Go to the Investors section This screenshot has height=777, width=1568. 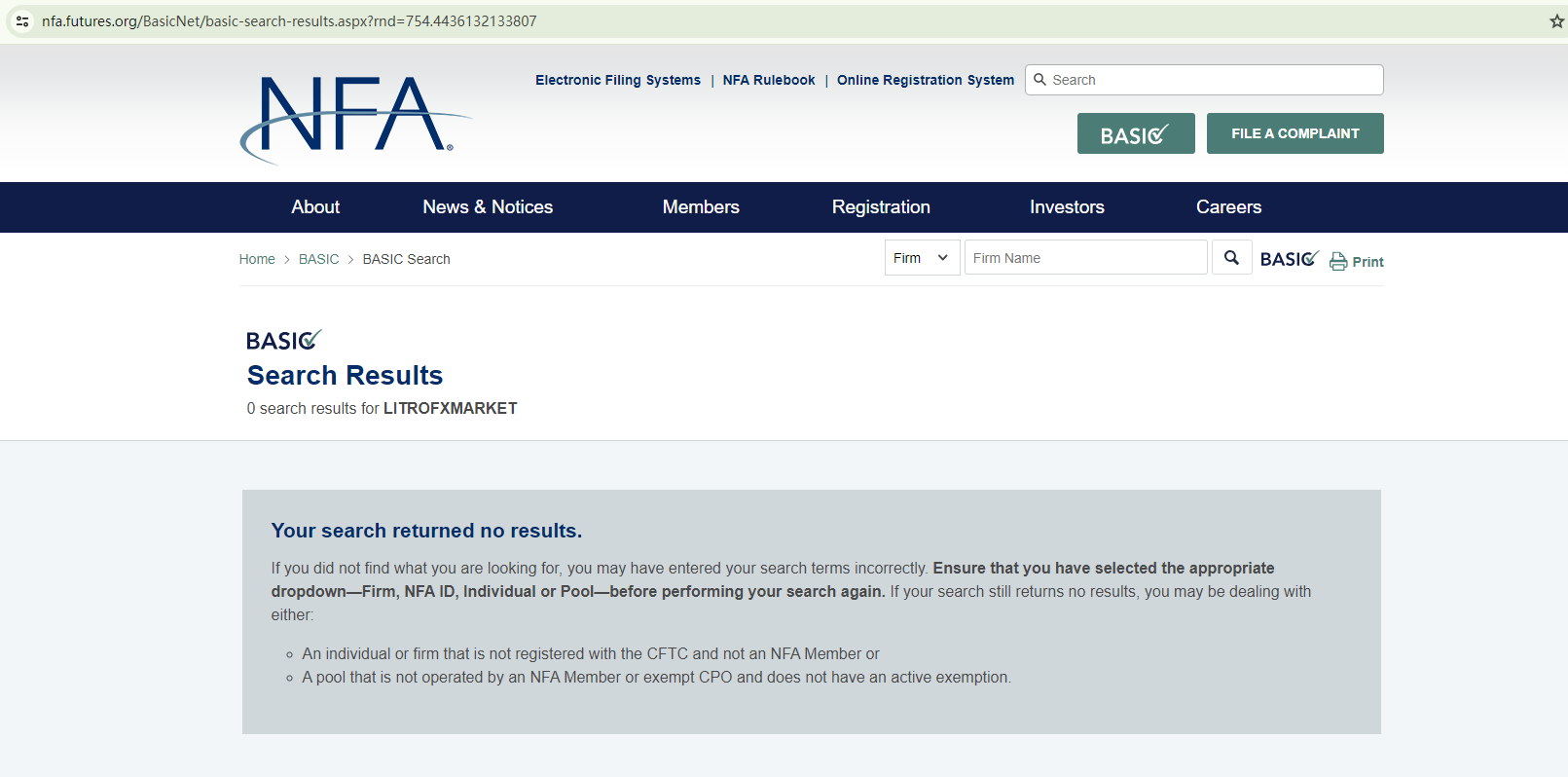coord(1067,207)
